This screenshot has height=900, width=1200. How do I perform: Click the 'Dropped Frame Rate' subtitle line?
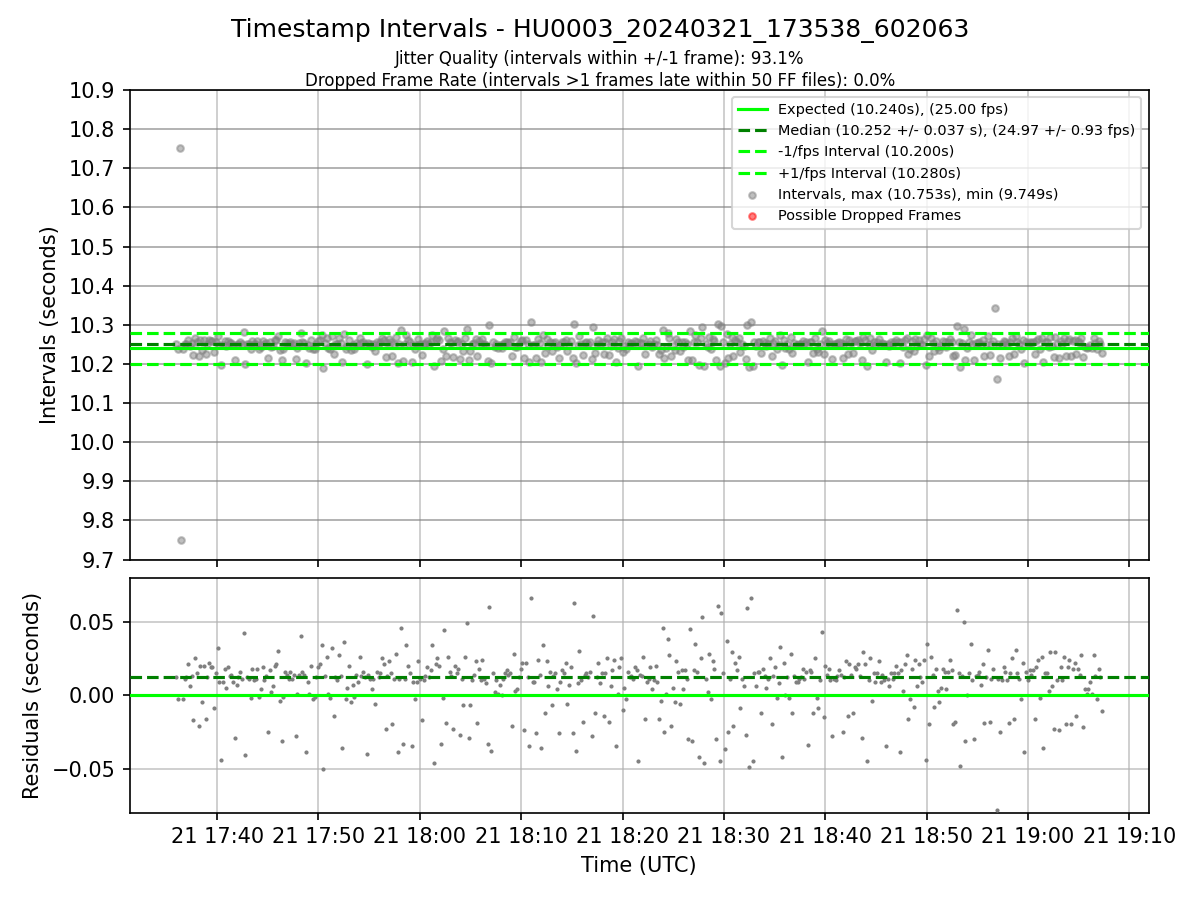coord(600,80)
